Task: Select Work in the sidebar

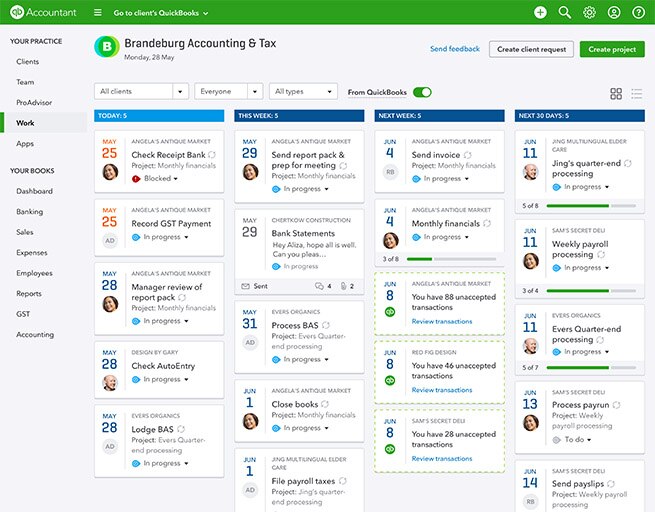Action: click(x=44, y=123)
